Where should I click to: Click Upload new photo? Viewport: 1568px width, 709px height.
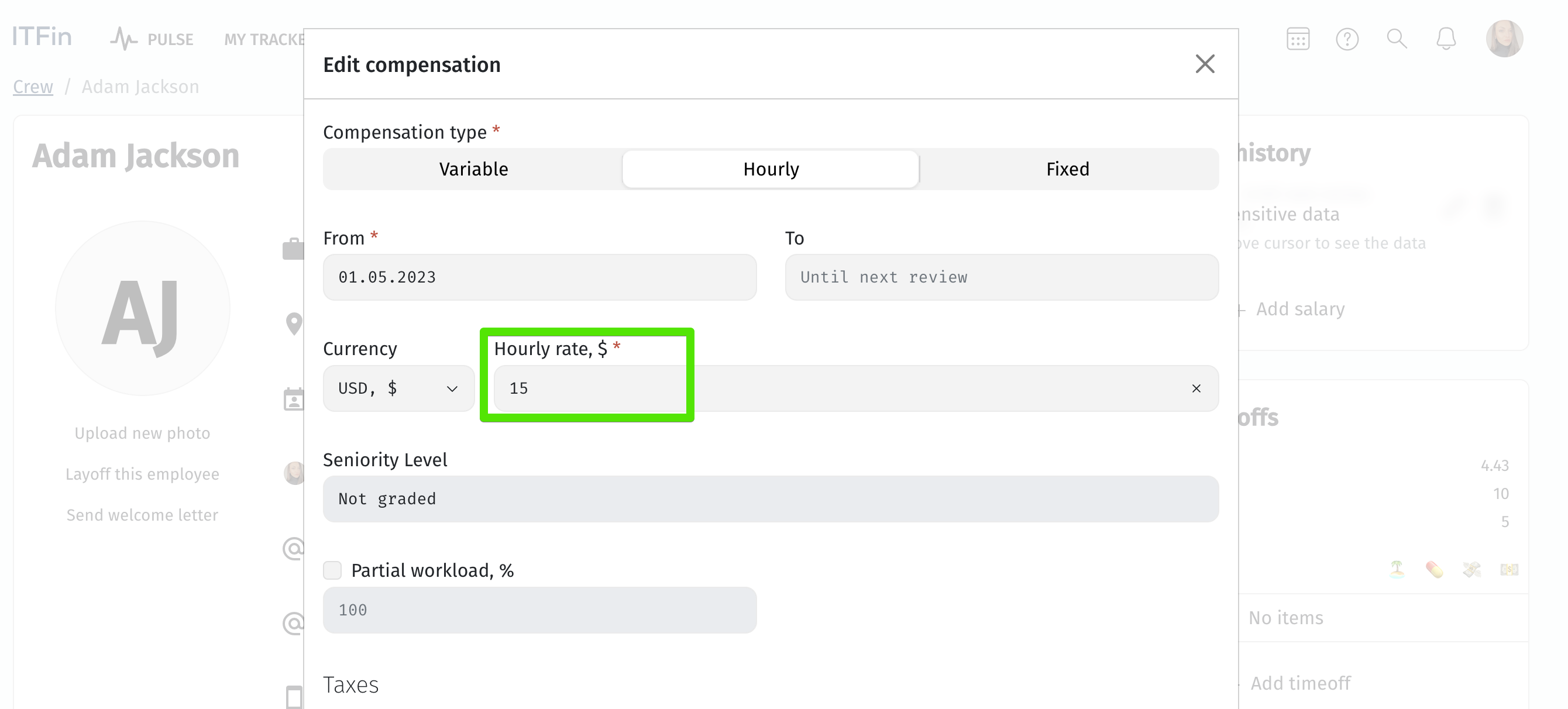click(142, 433)
